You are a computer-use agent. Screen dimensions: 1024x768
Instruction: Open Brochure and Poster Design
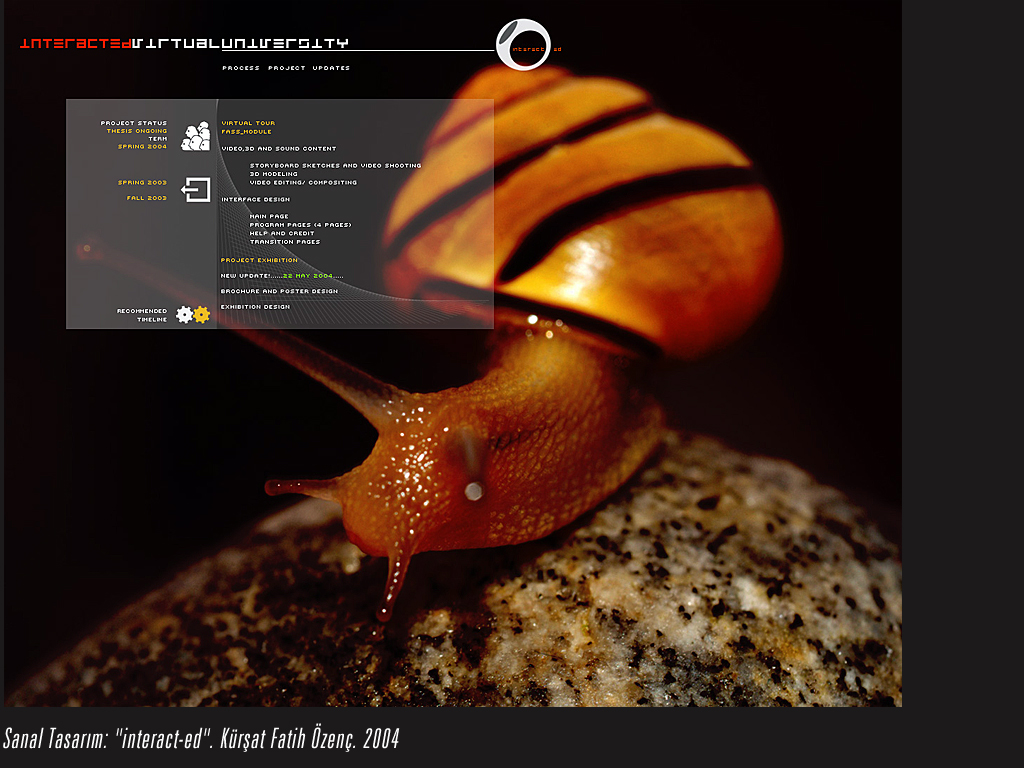coord(279,291)
